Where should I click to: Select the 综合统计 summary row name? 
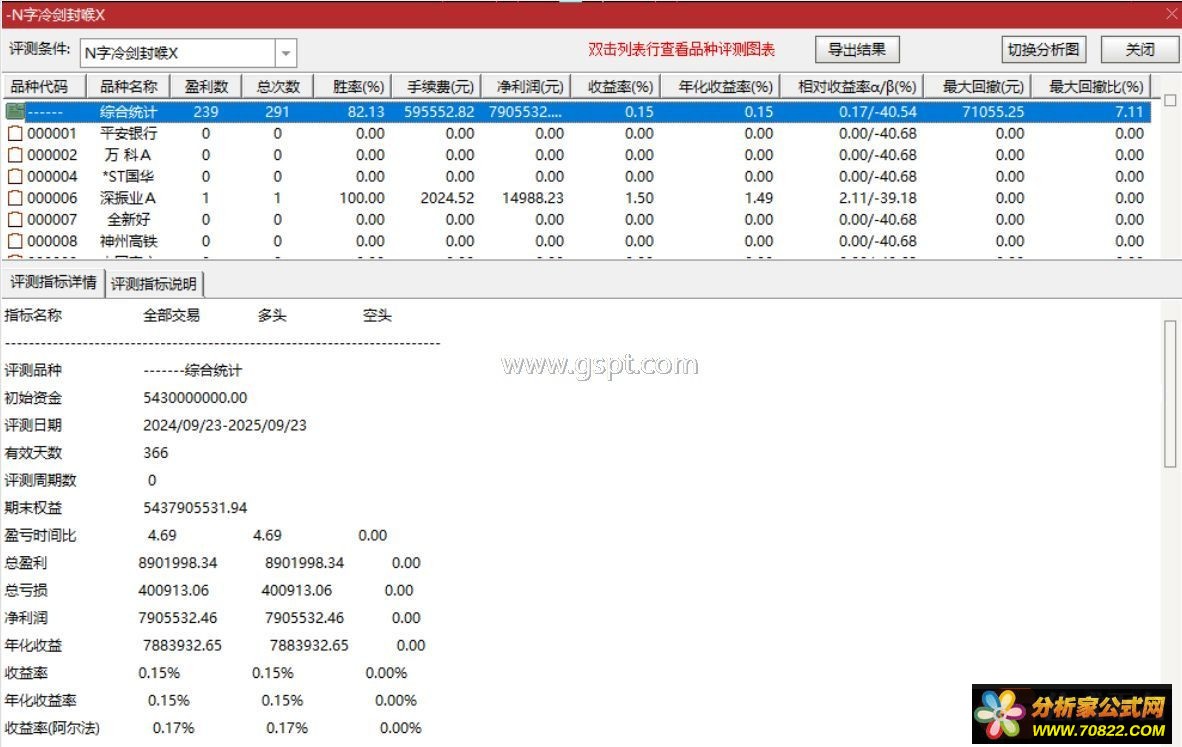128,112
